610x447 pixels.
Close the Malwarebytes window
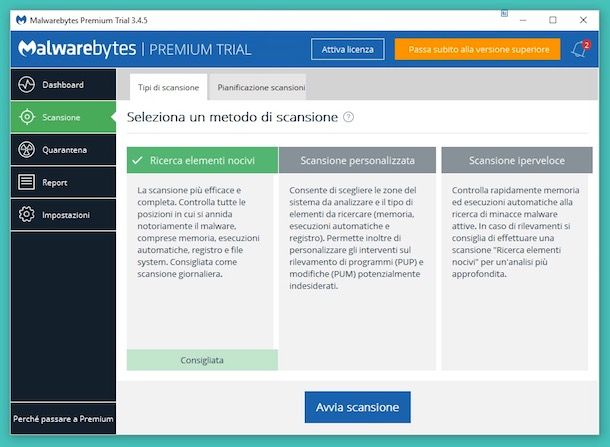[x=583, y=20]
